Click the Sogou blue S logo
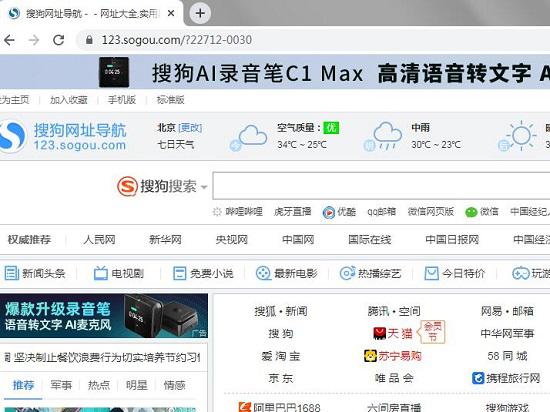Image resolution: width=550 pixels, height=412 pixels. pyautogui.click(x=12, y=137)
